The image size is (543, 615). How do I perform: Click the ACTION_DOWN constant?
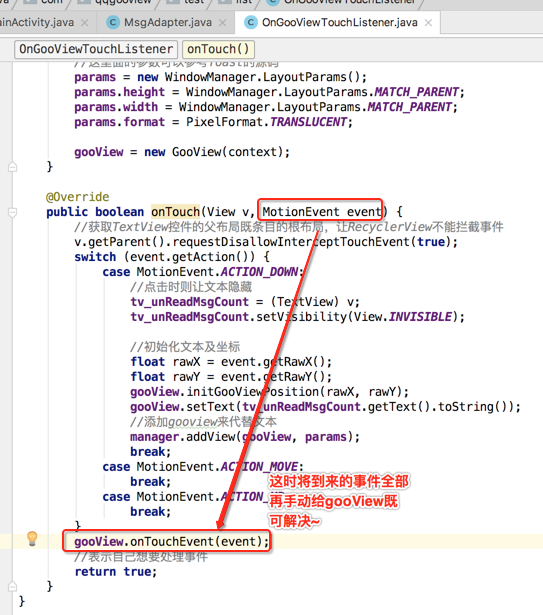point(259,272)
